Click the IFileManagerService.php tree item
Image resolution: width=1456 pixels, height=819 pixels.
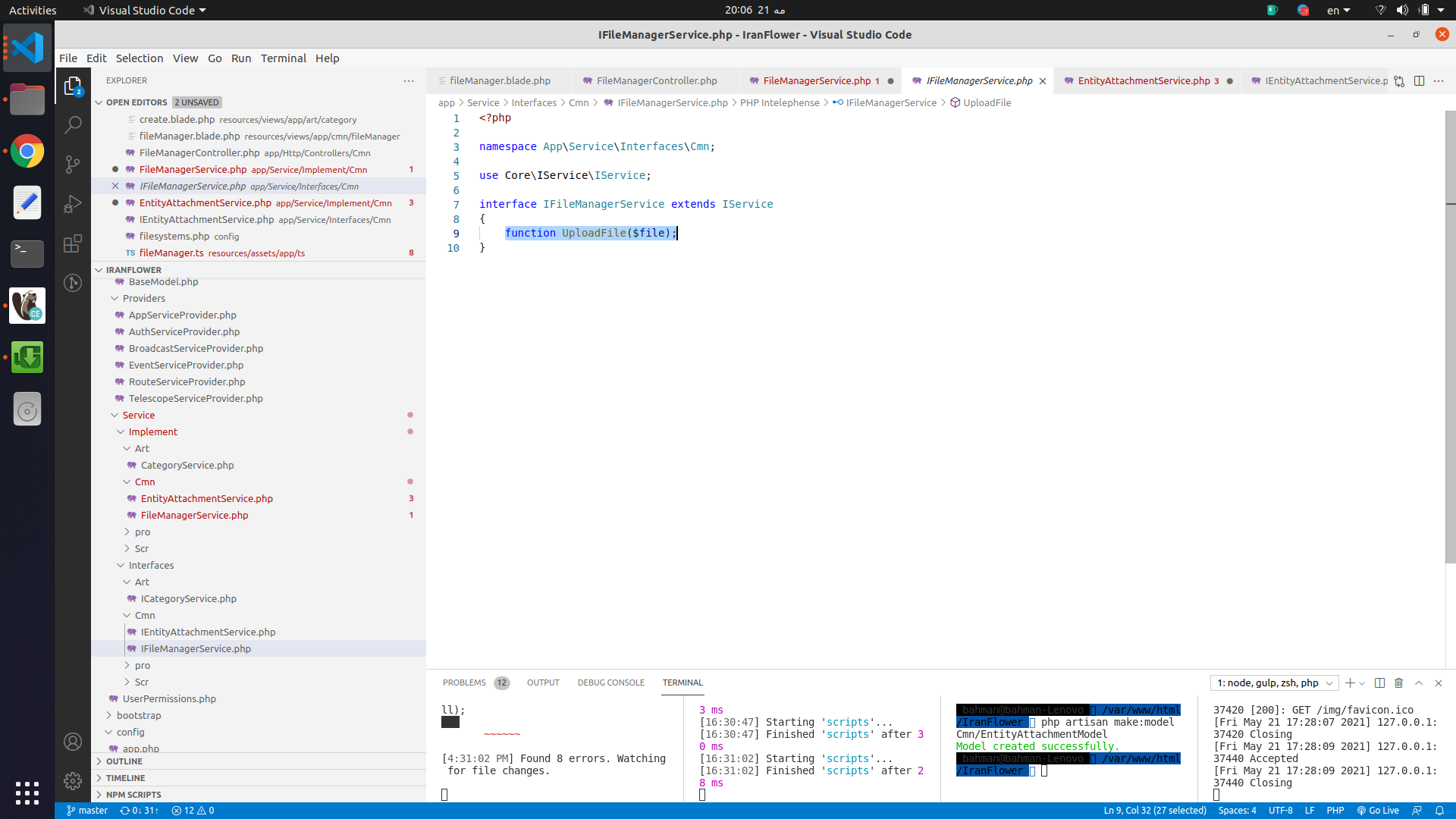point(196,648)
